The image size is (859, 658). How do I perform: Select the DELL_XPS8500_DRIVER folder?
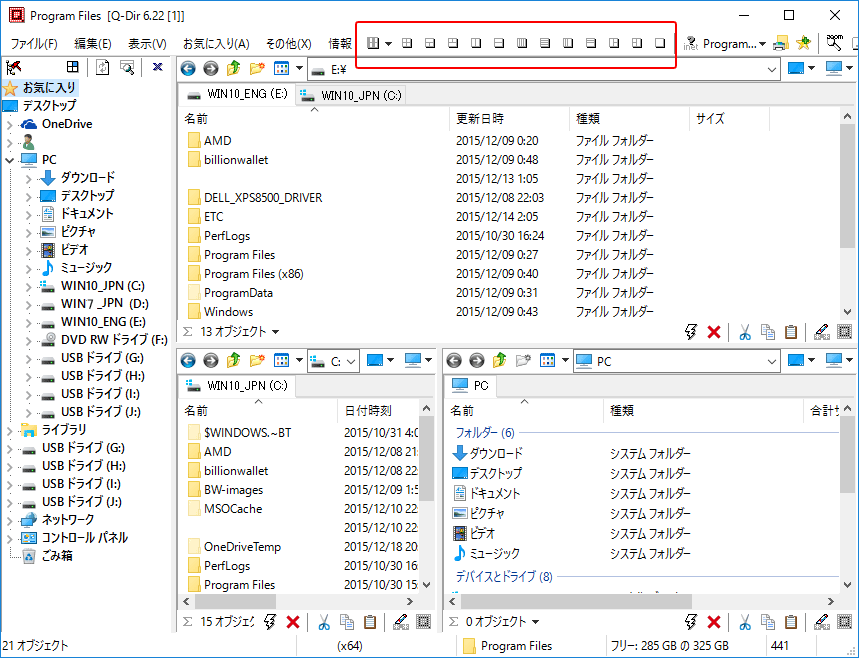click(263, 198)
